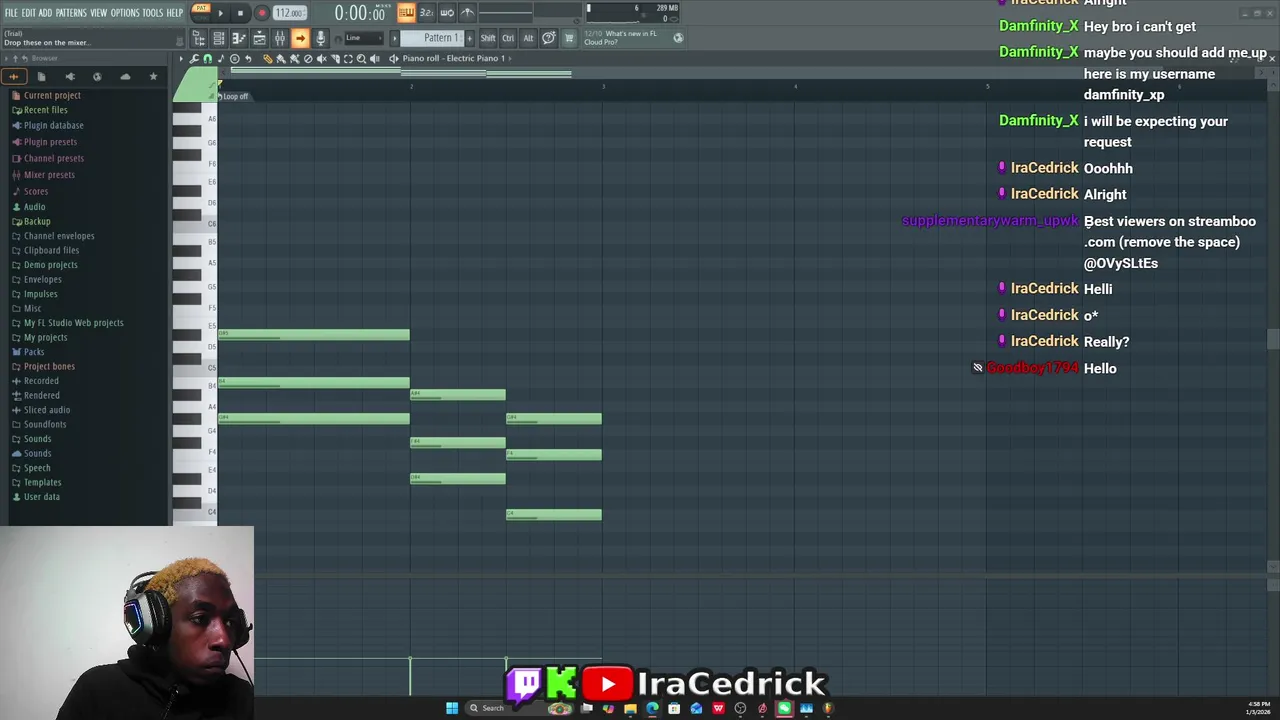Click the plus button next to Pattern 1
Screen dimensions: 1280x720
[x=470, y=38]
